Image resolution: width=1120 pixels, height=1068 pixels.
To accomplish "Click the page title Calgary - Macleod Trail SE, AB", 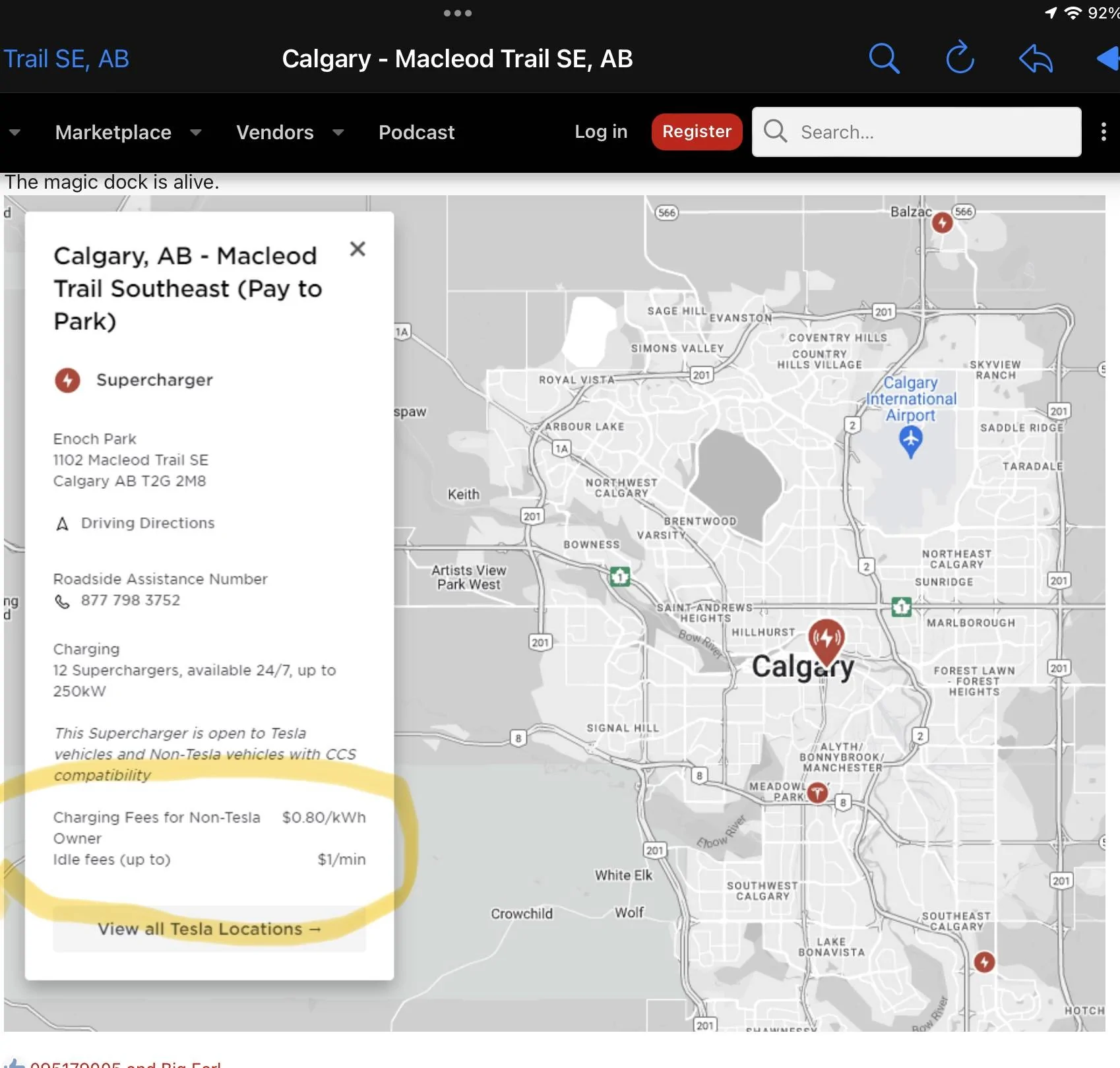I will click(457, 59).
